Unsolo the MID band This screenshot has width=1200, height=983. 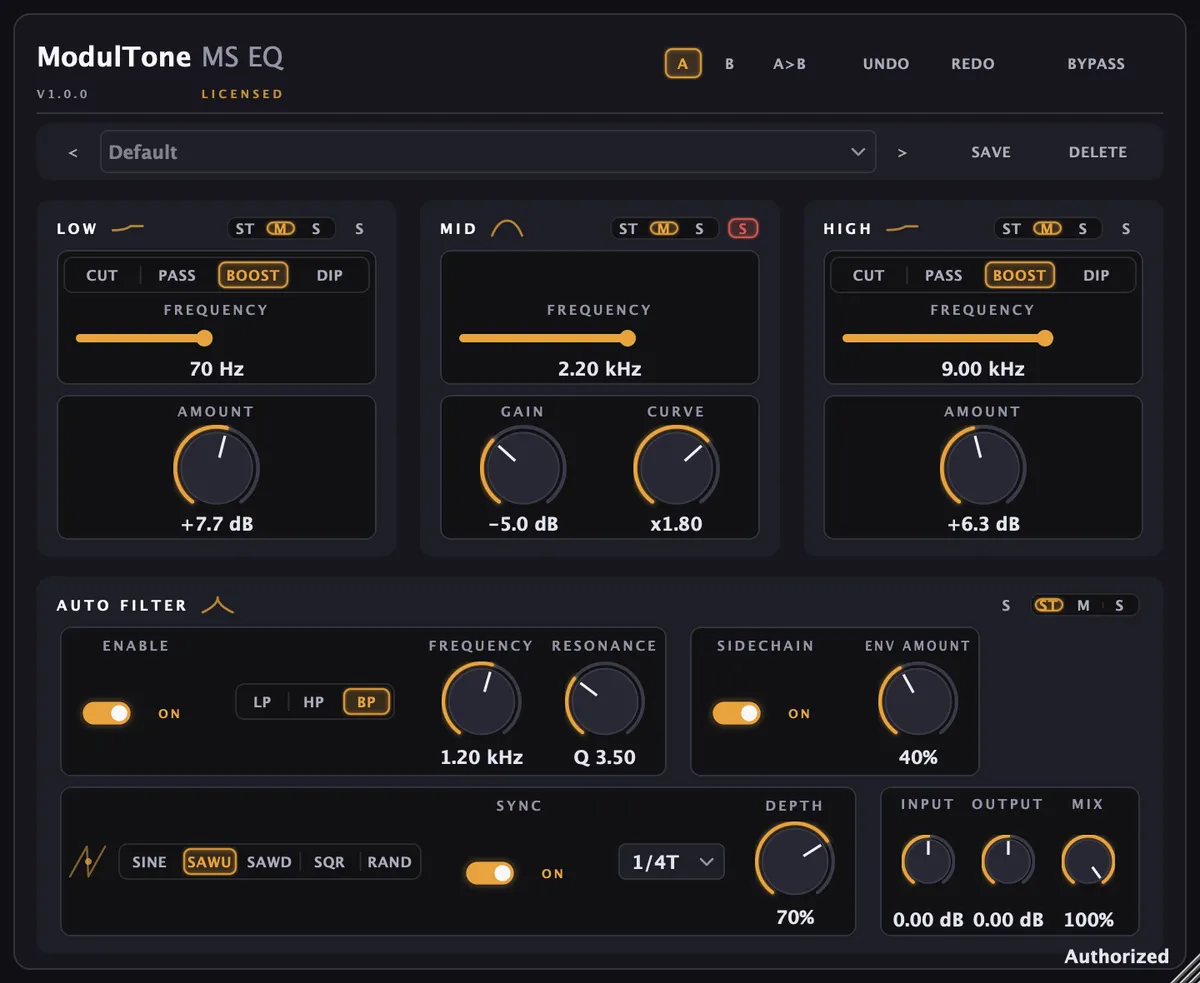pyautogui.click(x=742, y=229)
